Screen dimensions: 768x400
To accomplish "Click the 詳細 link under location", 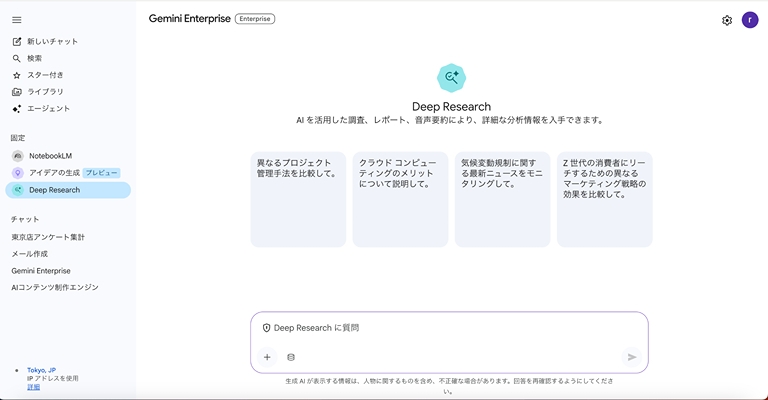I will pyautogui.click(x=33, y=387).
